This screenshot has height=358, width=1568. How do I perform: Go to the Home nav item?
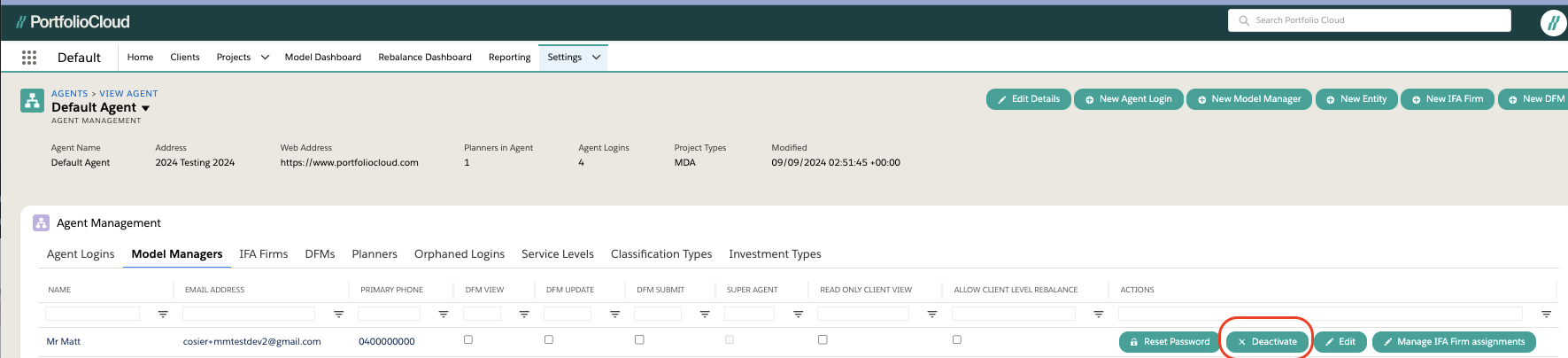[x=140, y=58]
